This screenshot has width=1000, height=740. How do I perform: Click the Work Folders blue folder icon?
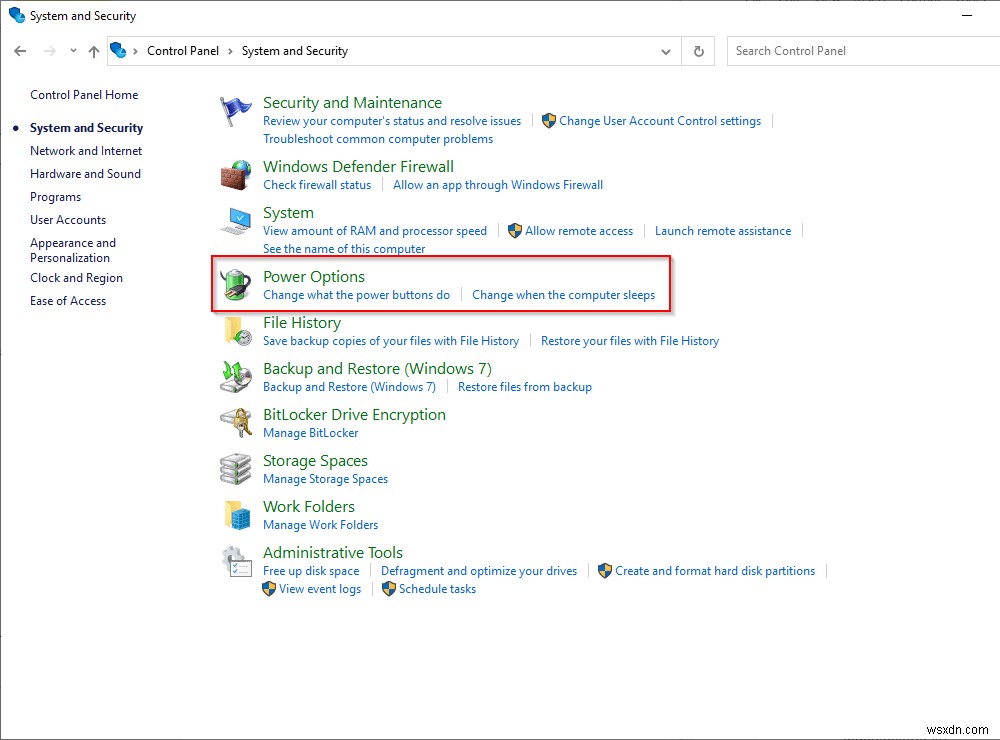pyautogui.click(x=237, y=515)
